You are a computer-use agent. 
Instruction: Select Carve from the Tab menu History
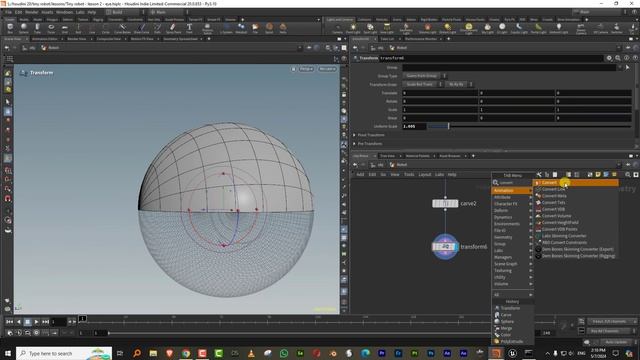(513, 315)
